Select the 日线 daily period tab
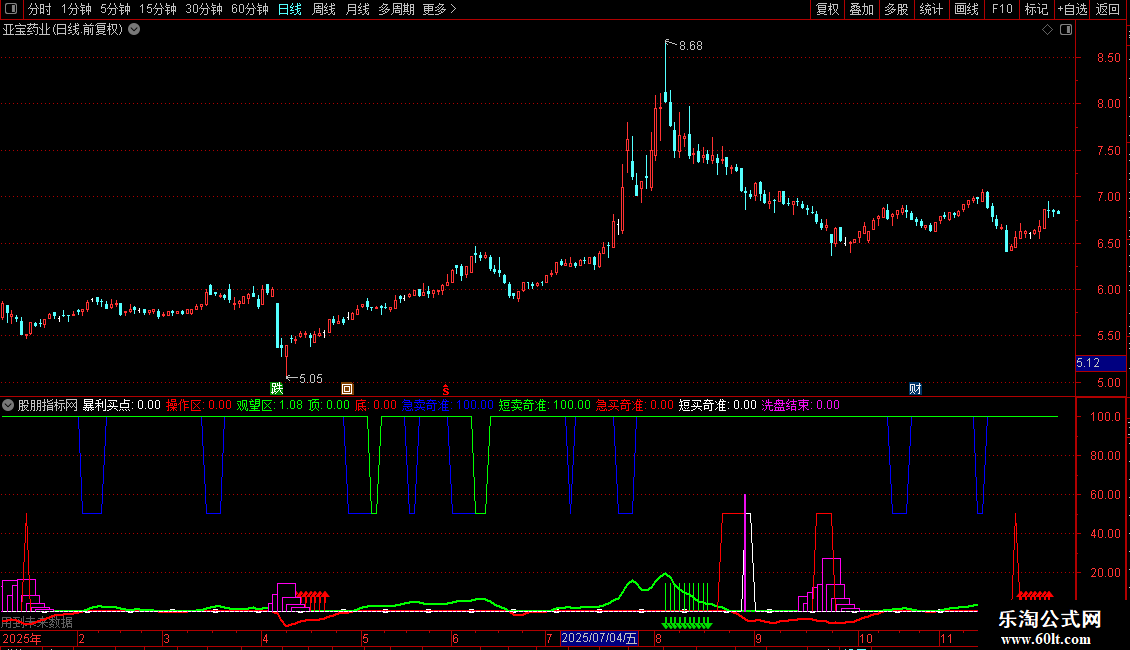The width and height of the screenshot is (1130, 650). [x=290, y=9]
